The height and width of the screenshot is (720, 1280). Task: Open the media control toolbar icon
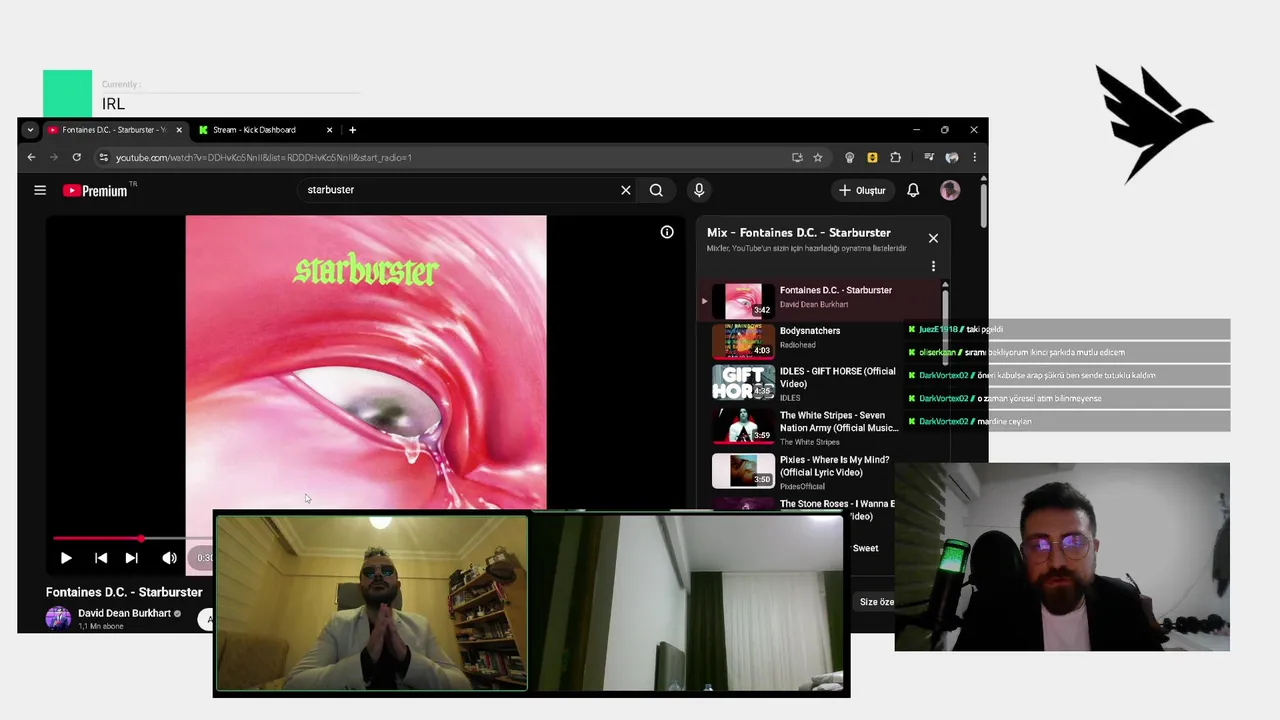[x=929, y=157]
